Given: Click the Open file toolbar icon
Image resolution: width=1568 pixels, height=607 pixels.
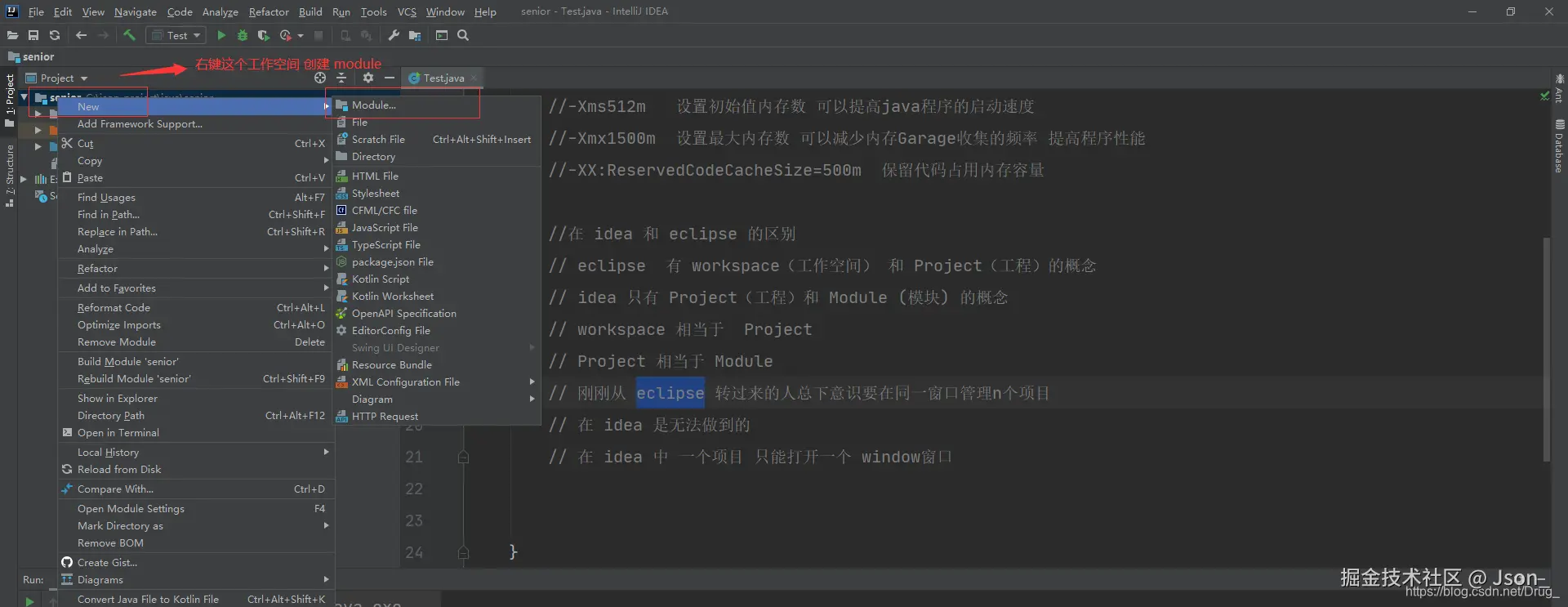Looking at the screenshot, I should (x=12, y=35).
